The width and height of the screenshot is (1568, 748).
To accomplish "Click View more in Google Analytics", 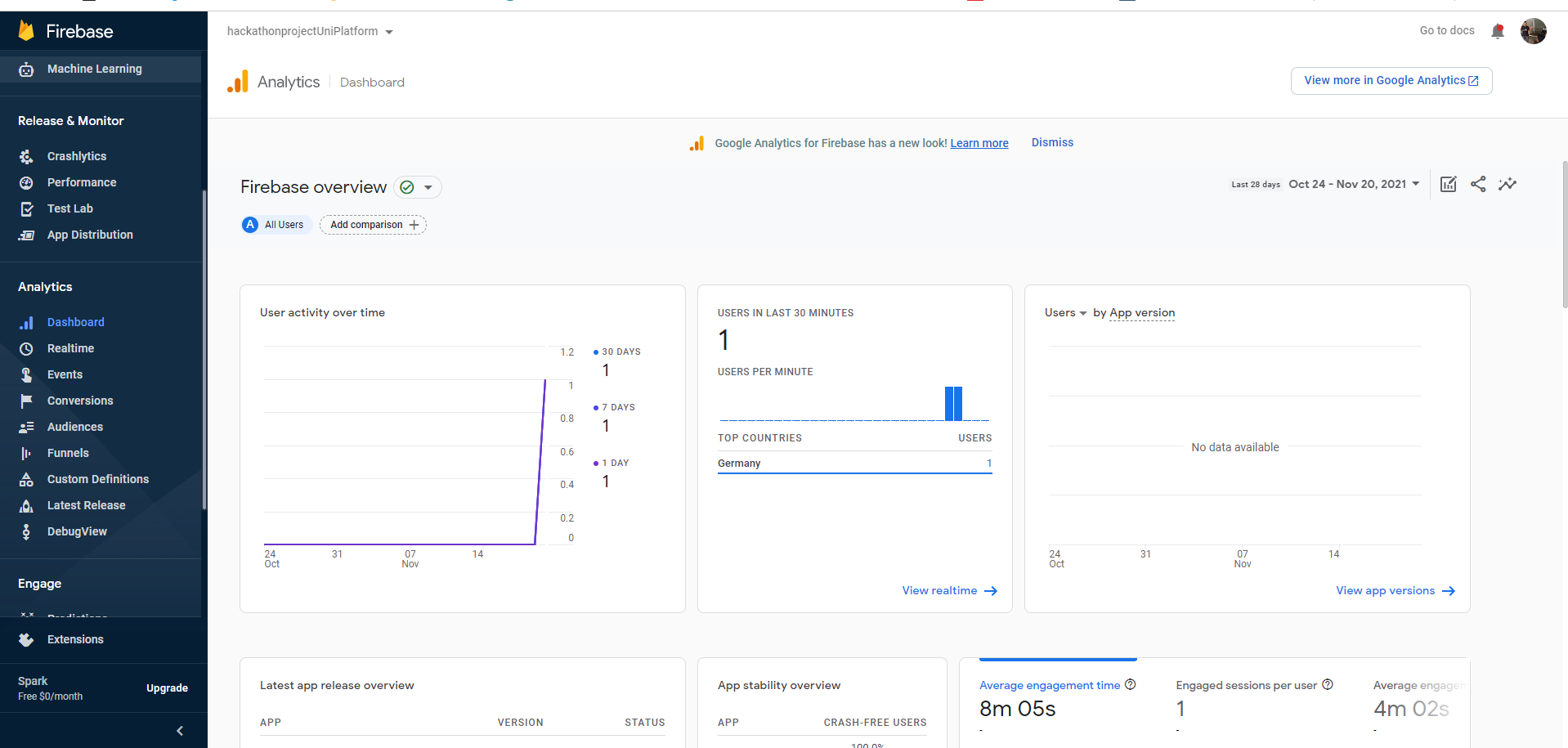I will coord(1391,81).
